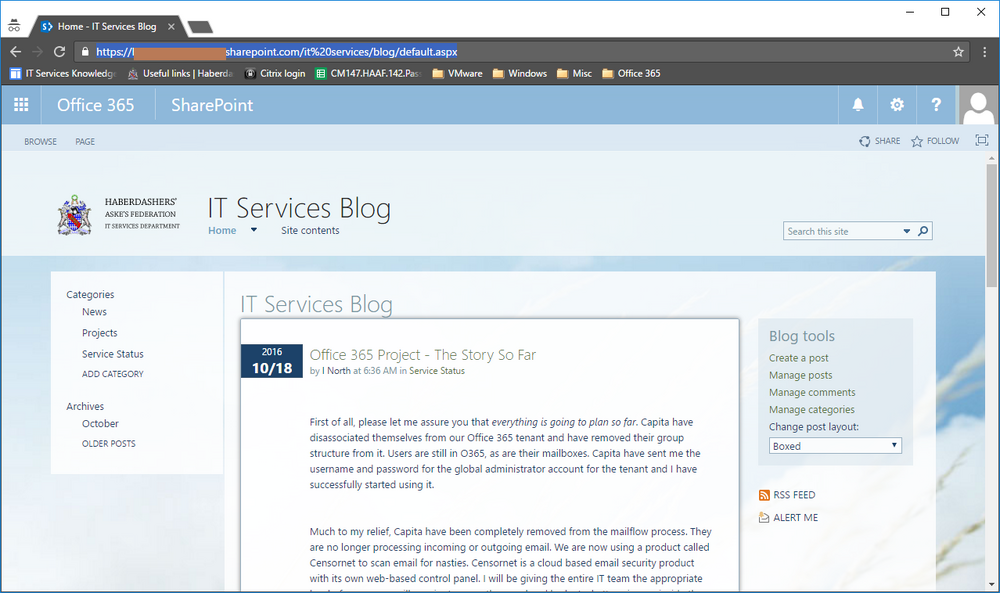Open the News category
Viewport: 1000px width, 593px height.
(94, 312)
